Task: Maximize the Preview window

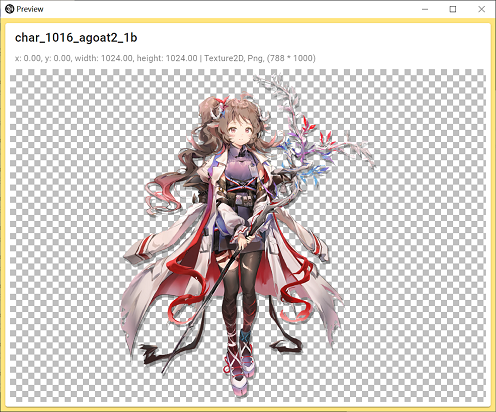Action: click(x=453, y=9)
